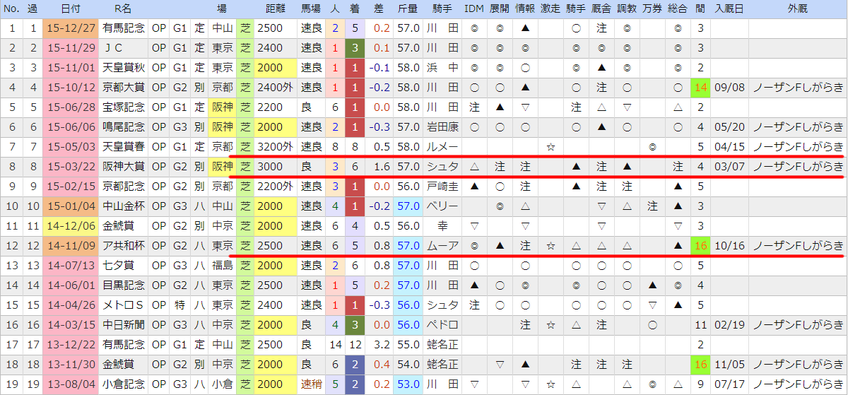Click race name メトロＳ
848x395 pixels.
pos(123,305)
